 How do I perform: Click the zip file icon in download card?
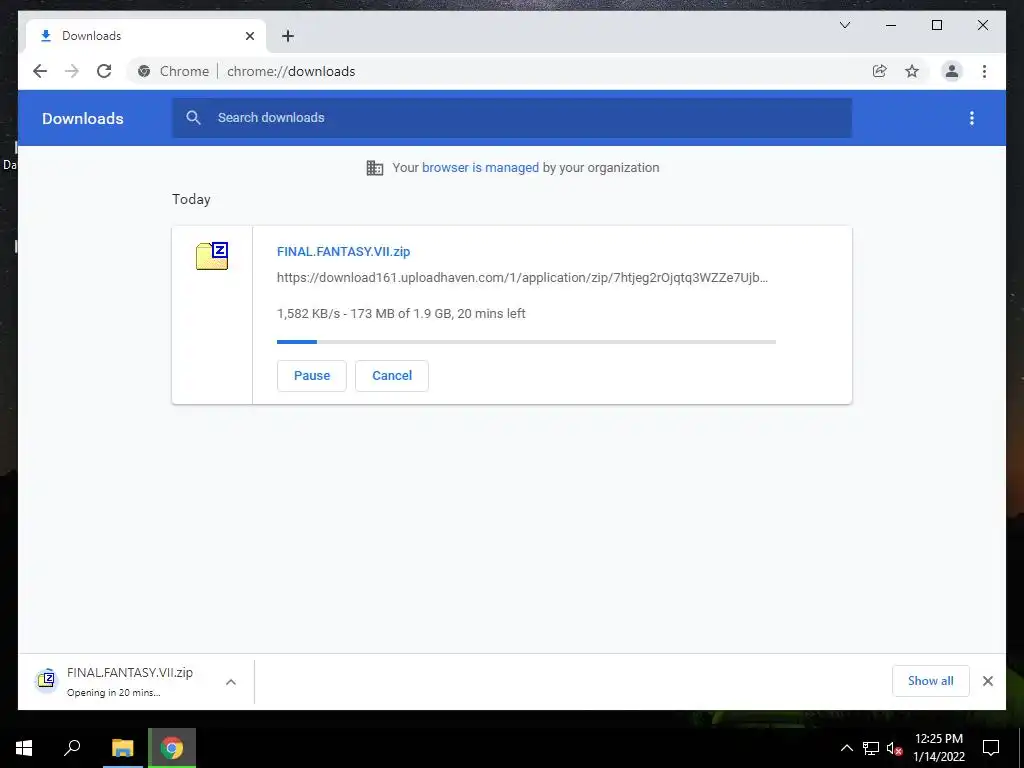(x=212, y=255)
